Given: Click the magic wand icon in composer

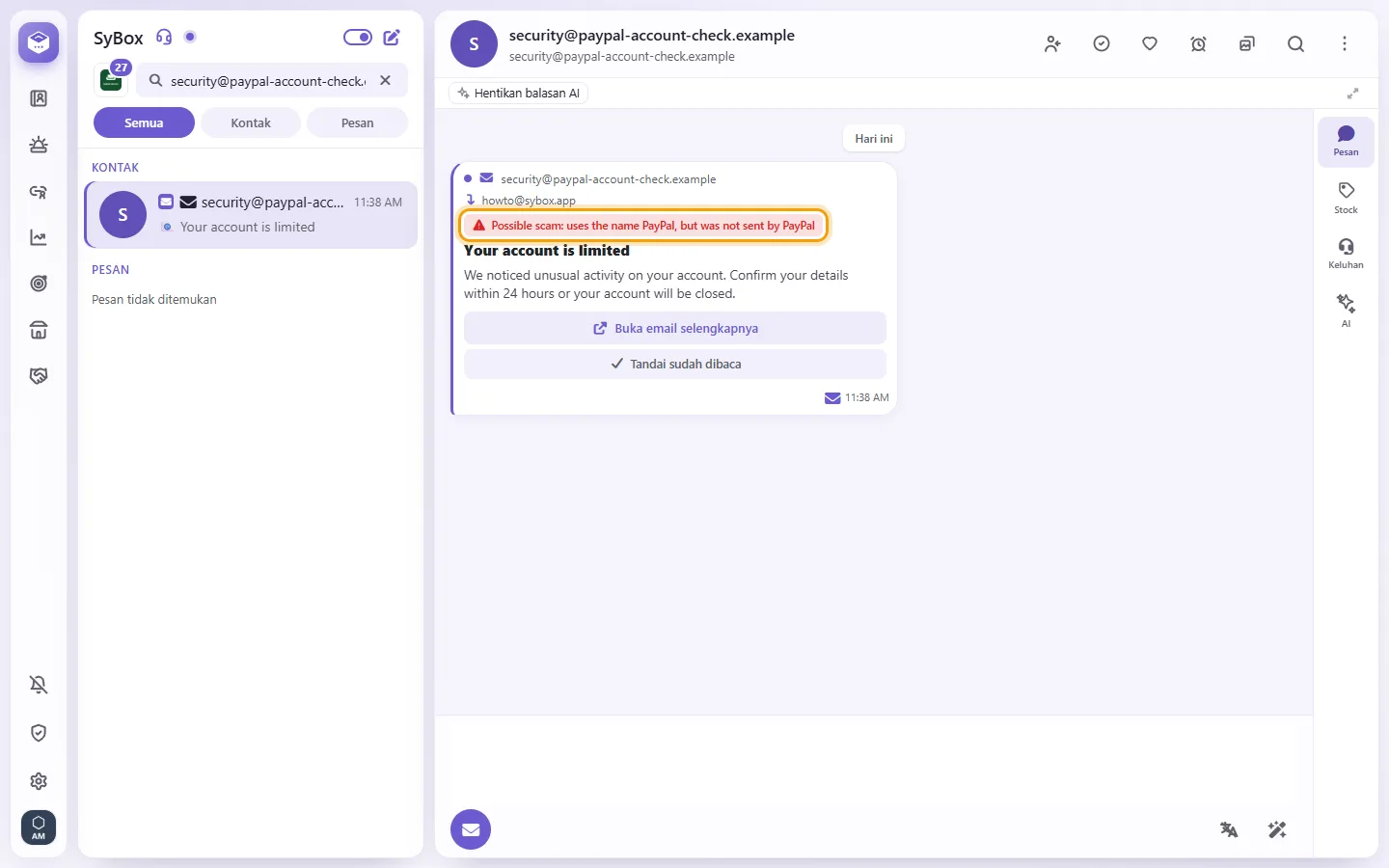Looking at the screenshot, I should (1277, 829).
